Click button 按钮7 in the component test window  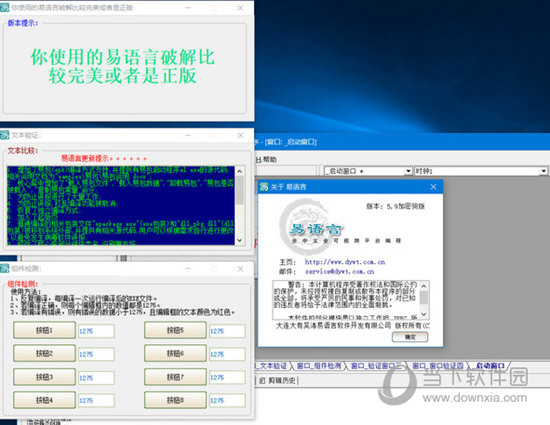tap(175, 377)
